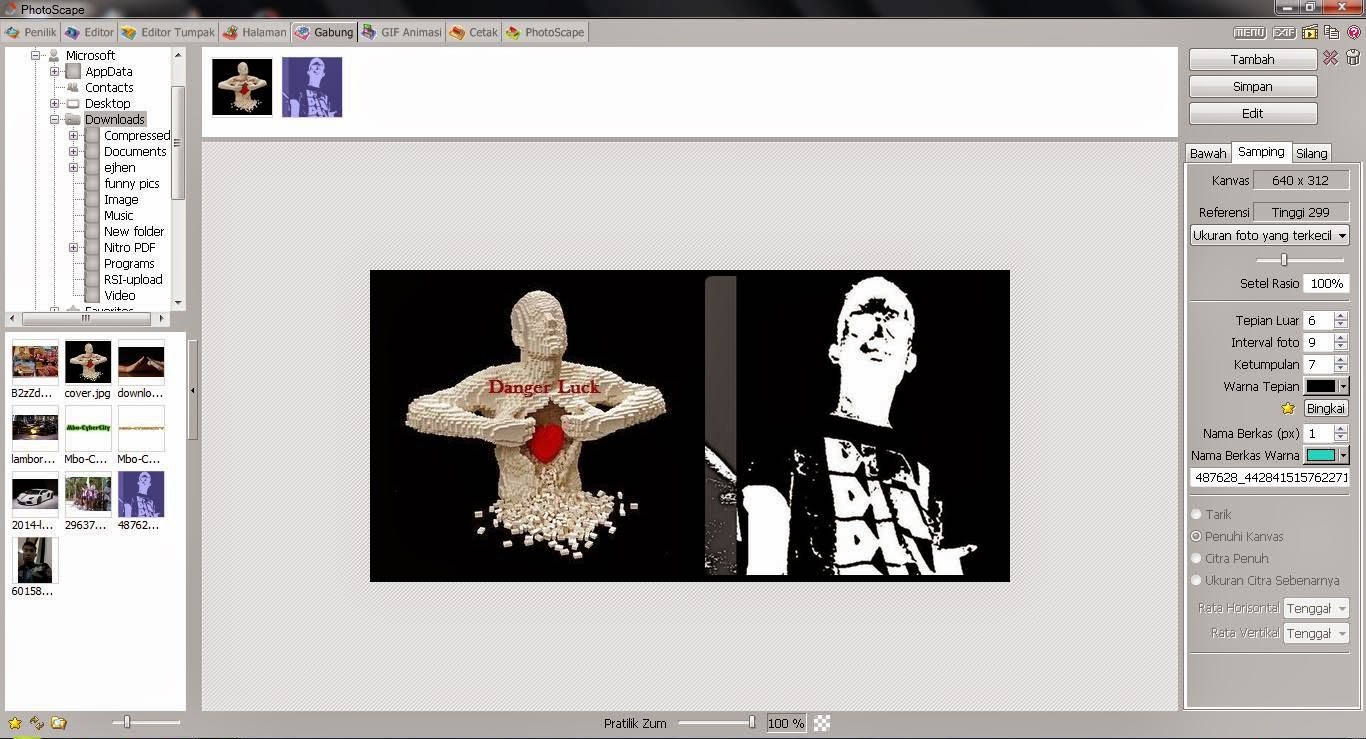
Task: Open the Nama Berkas Warna color dropdown arrow
Action: [x=1343, y=455]
